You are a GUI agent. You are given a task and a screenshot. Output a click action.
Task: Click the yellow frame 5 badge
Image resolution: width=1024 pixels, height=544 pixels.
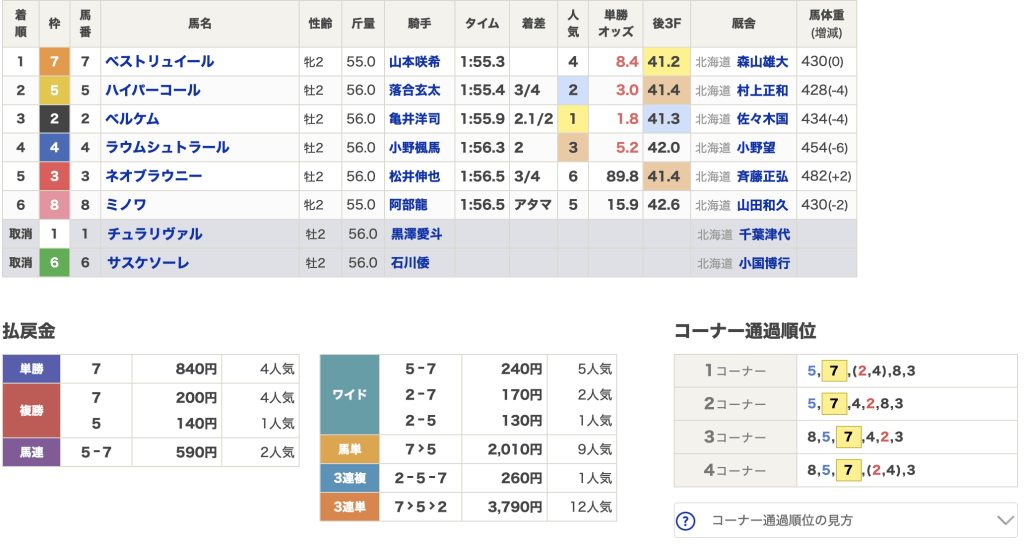(x=54, y=90)
